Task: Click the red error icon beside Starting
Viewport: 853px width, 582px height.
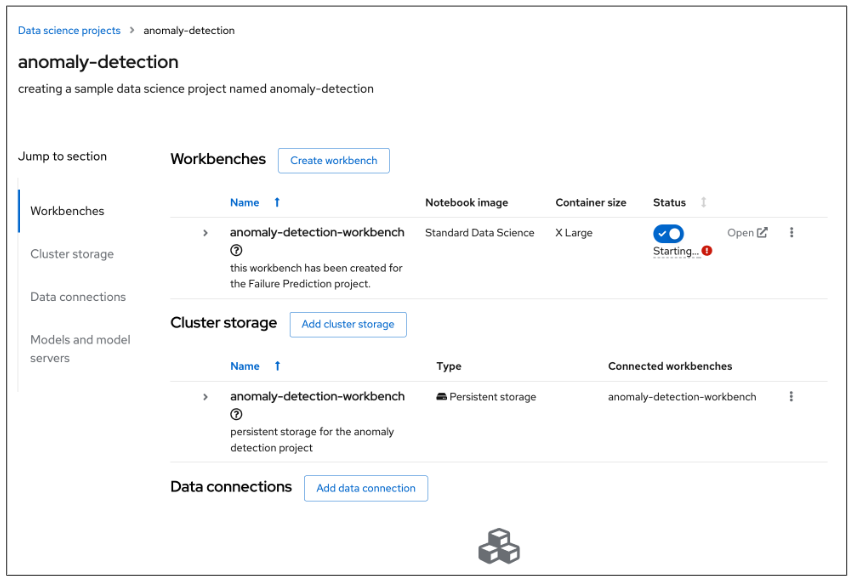Action: [707, 251]
